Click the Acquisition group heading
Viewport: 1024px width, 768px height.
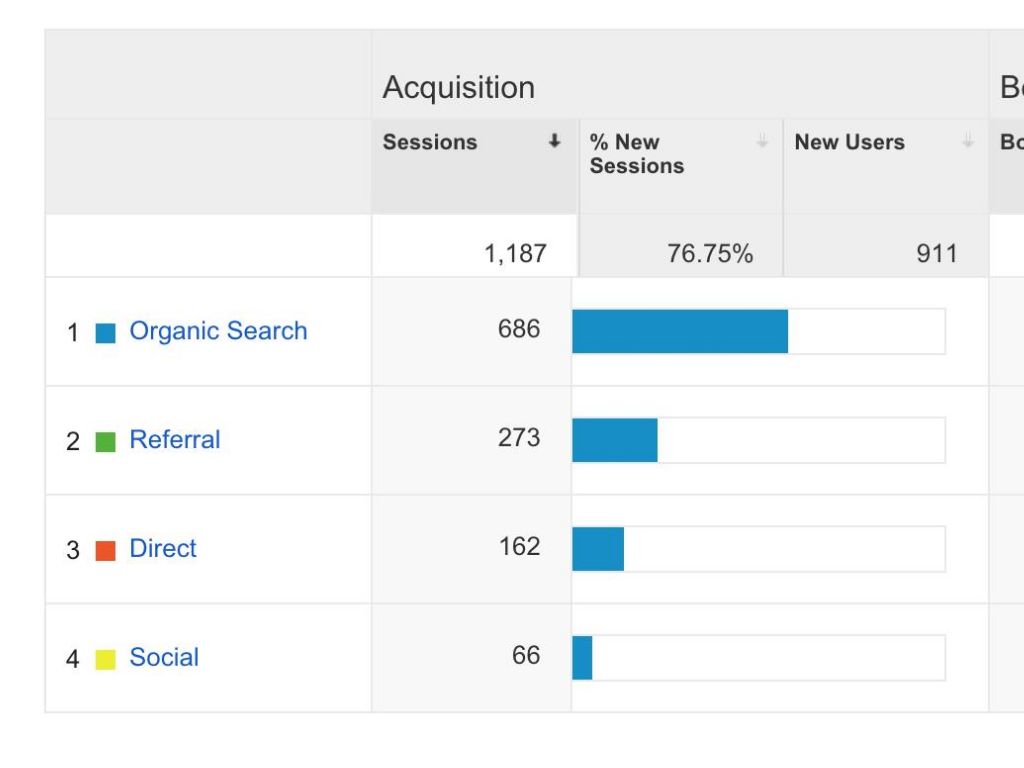[458, 88]
